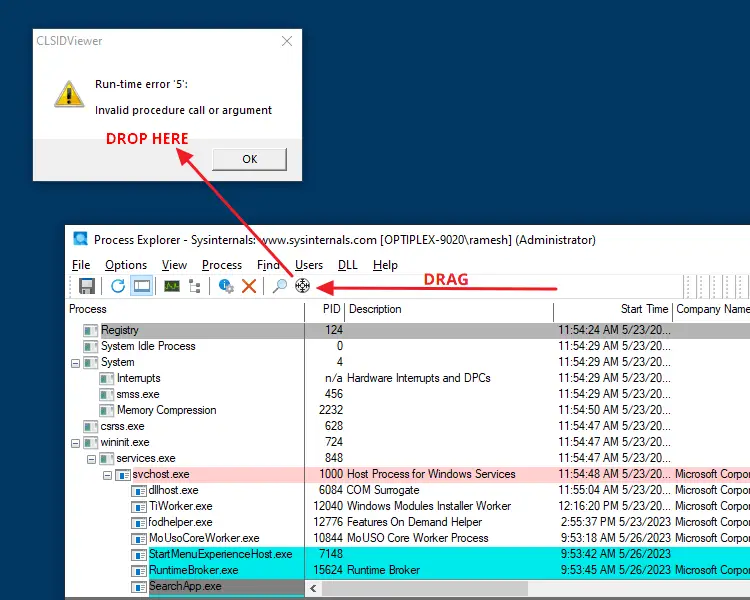Open the Process menu
The height and width of the screenshot is (600, 750).
pyautogui.click(x=222, y=265)
